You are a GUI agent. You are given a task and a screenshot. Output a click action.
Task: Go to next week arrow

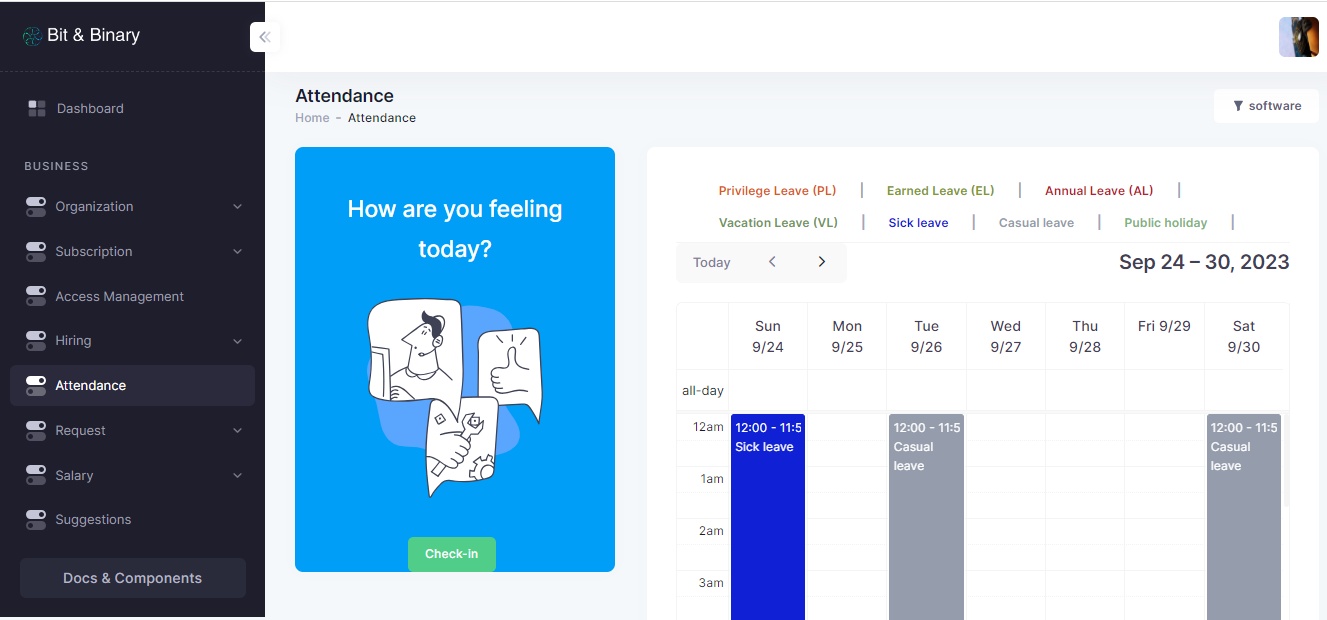point(822,262)
